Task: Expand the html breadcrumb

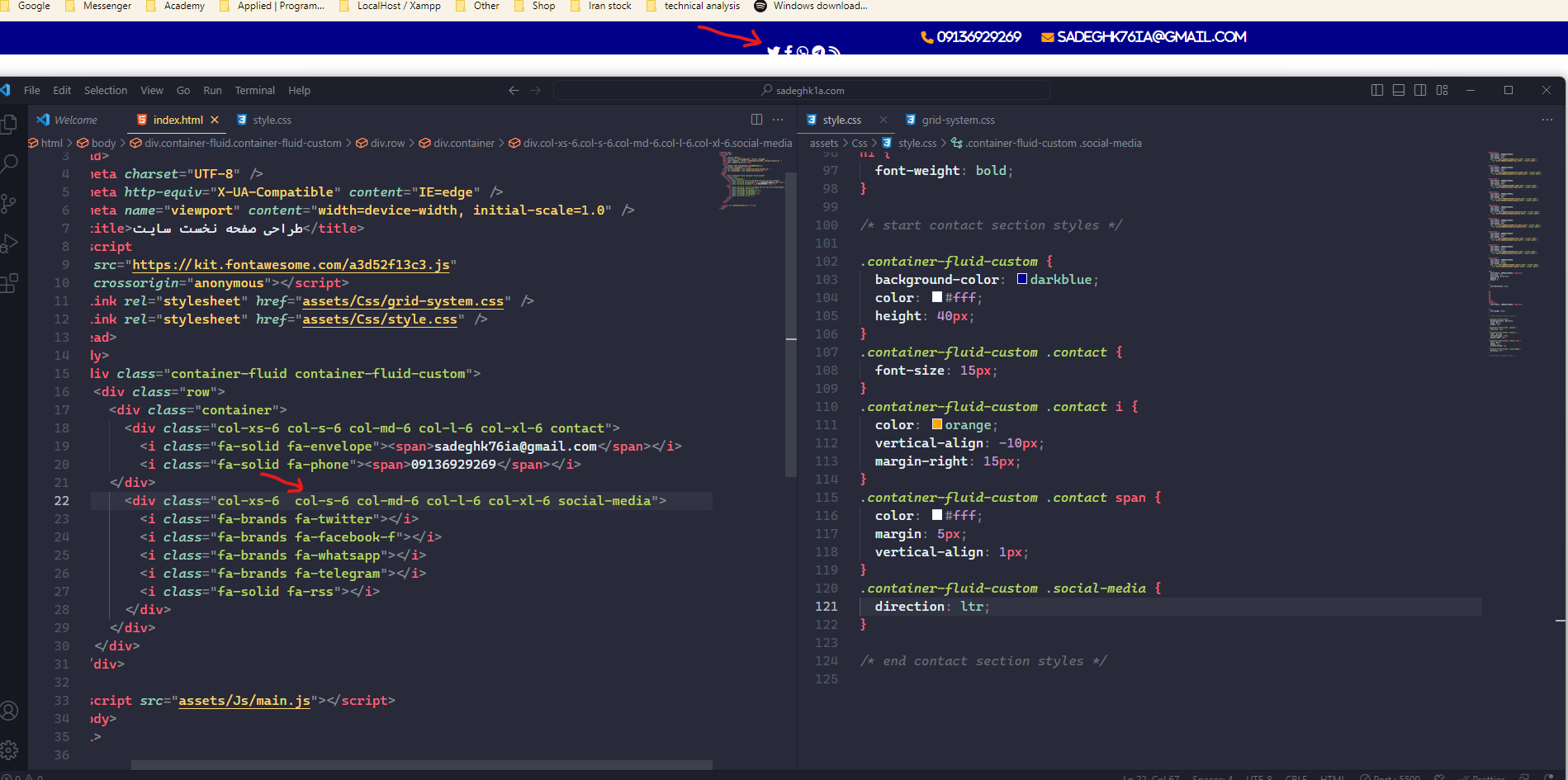Action: 45,143
